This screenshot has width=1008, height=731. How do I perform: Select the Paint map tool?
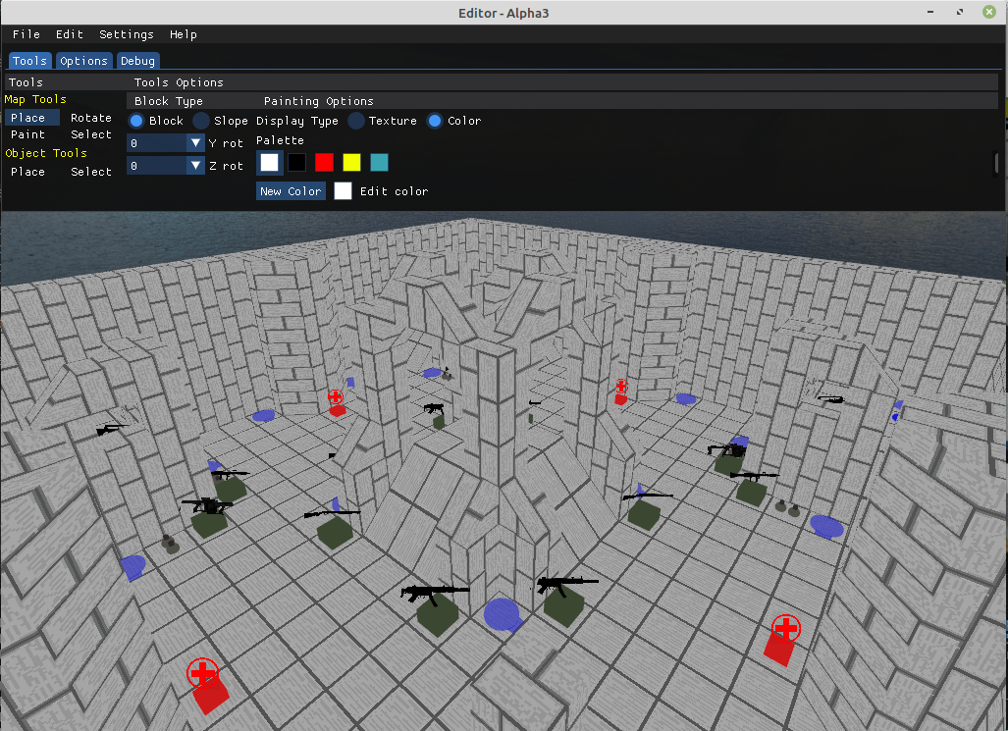pos(27,135)
